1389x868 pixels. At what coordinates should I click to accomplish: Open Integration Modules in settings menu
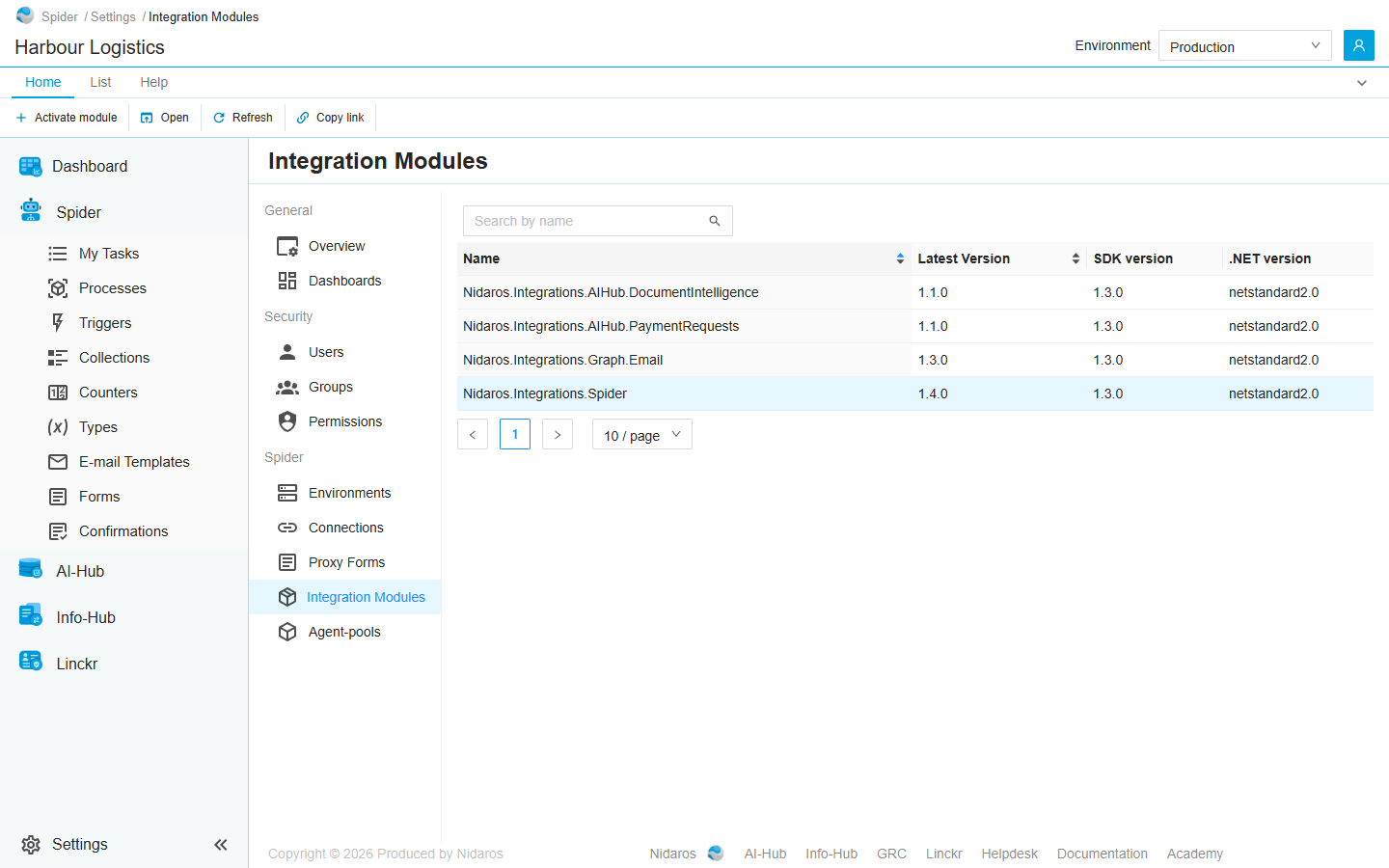pos(345,597)
